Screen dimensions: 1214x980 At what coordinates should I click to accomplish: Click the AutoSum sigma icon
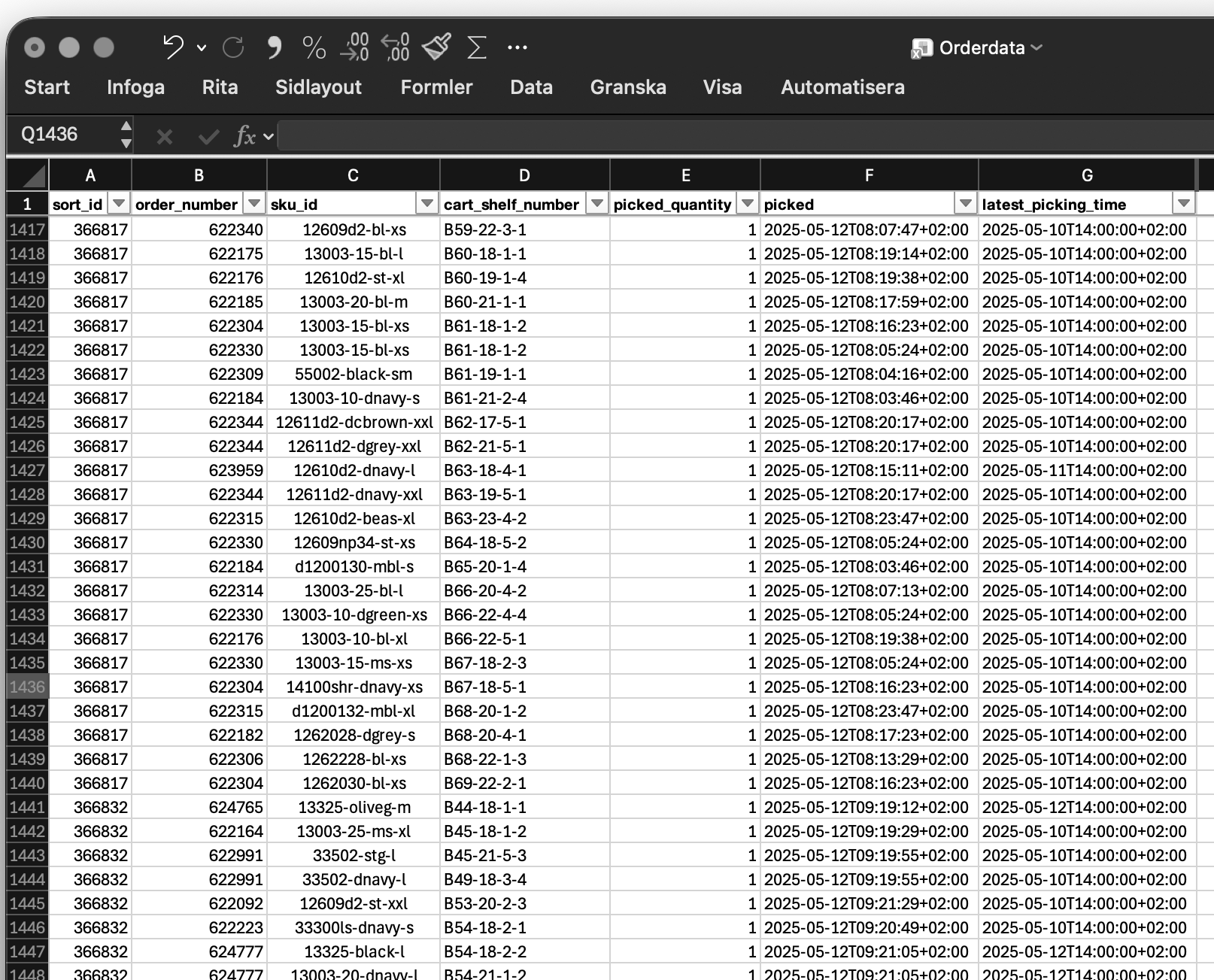(475, 47)
